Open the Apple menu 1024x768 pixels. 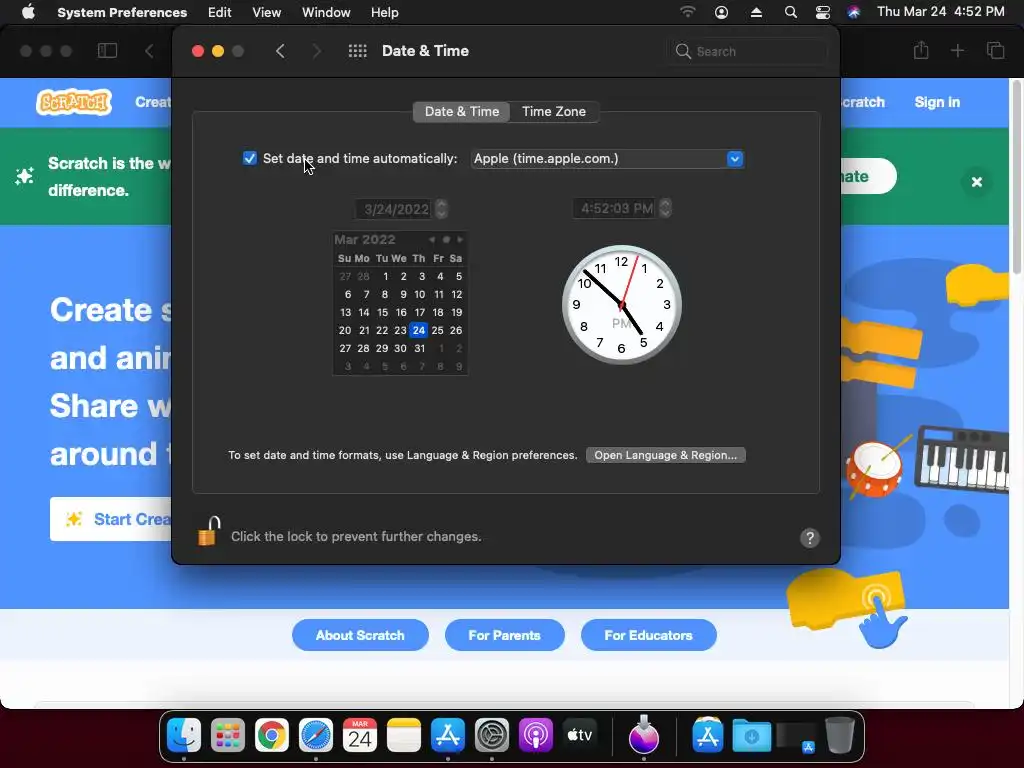(x=28, y=12)
